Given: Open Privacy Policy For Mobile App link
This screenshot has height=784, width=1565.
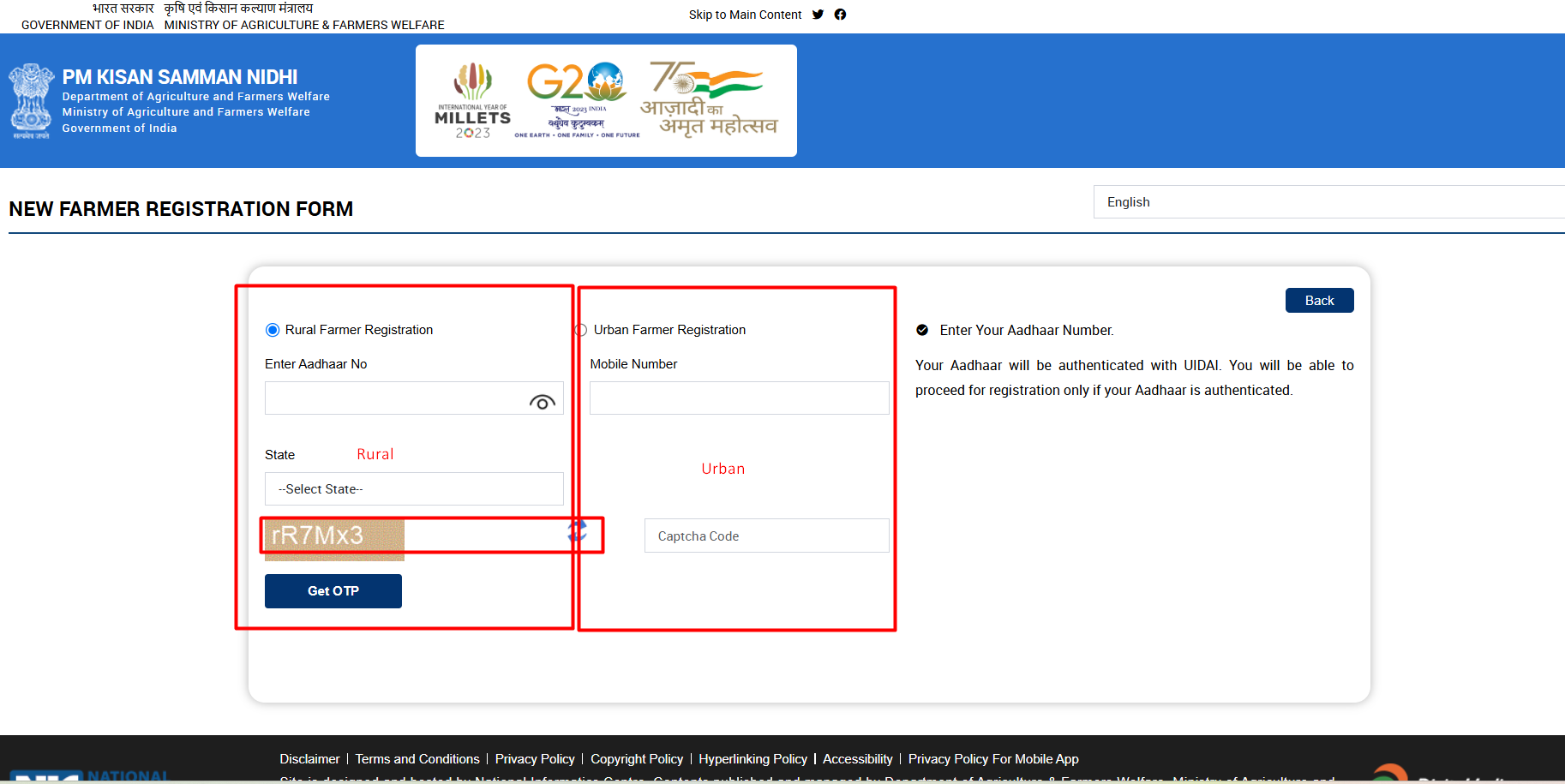Looking at the screenshot, I should pyautogui.click(x=993, y=759).
